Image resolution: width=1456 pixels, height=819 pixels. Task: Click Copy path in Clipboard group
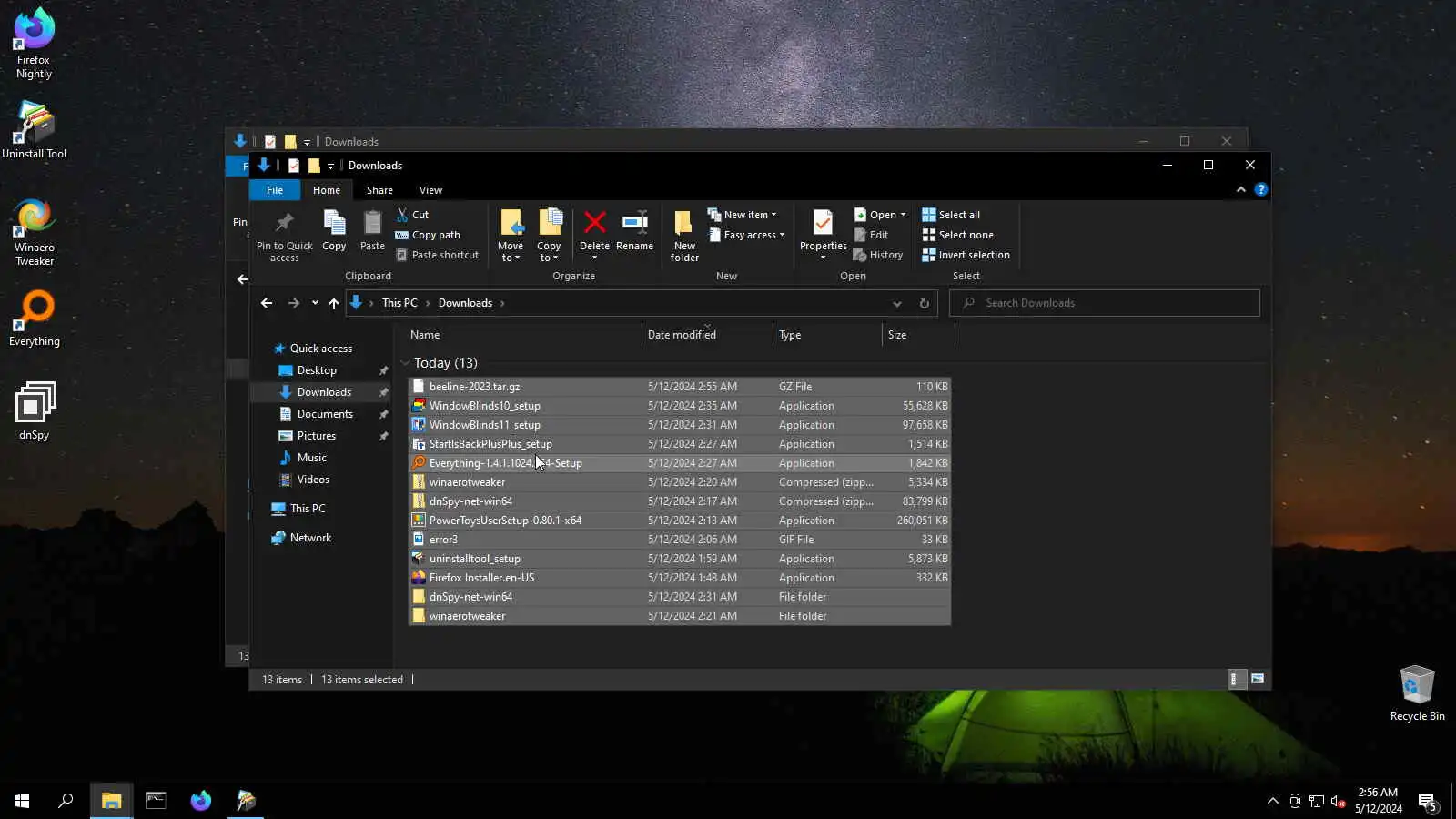coord(428,235)
